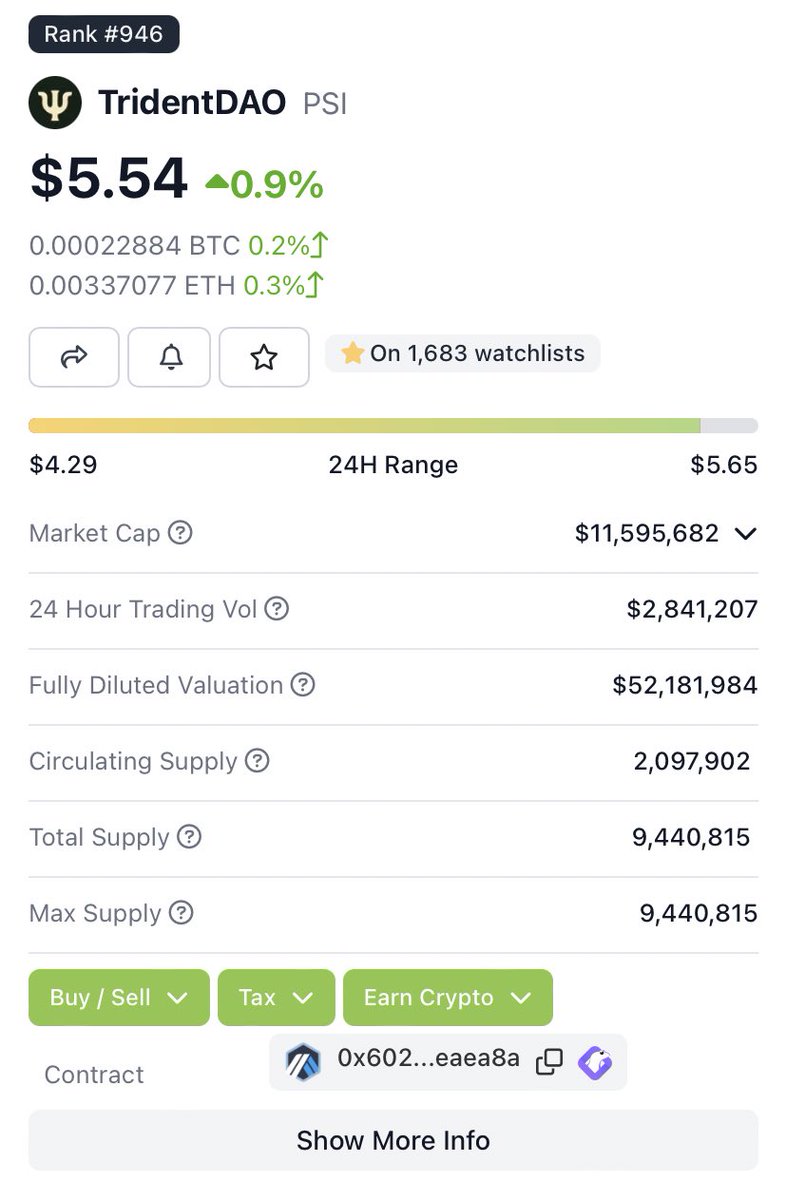Click the Contract label
Image resolution: width=786 pixels, height=1200 pixels.
pyautogui.click(x=94, y=1075)
